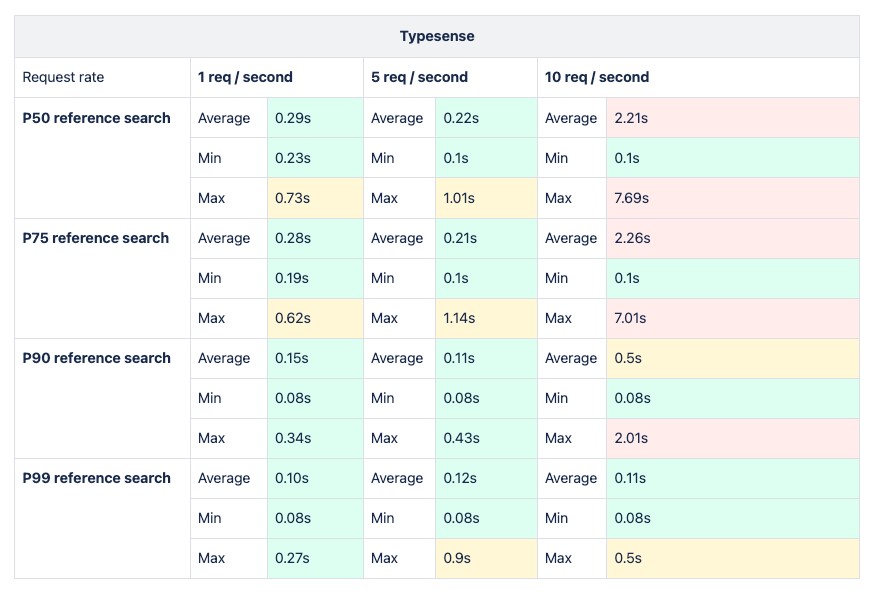This screenshot has height=594, width=871.
Task: Click the yellow 0.73s max cell
Action: coord(314,198)
